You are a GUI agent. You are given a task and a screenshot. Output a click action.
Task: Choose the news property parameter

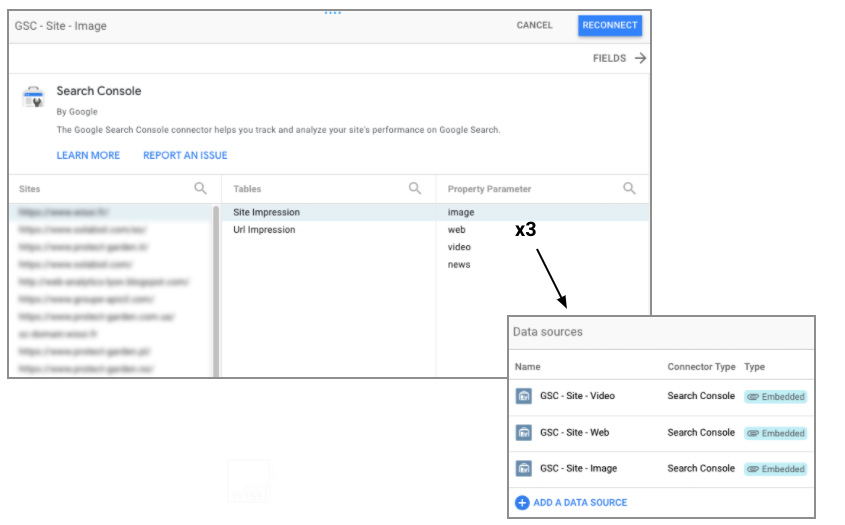[459, 265]
